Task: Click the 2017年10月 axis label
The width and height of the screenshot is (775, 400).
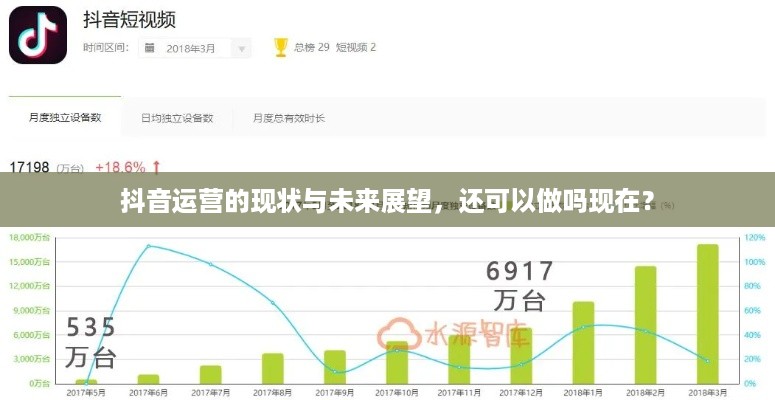Action: point(397,393)
